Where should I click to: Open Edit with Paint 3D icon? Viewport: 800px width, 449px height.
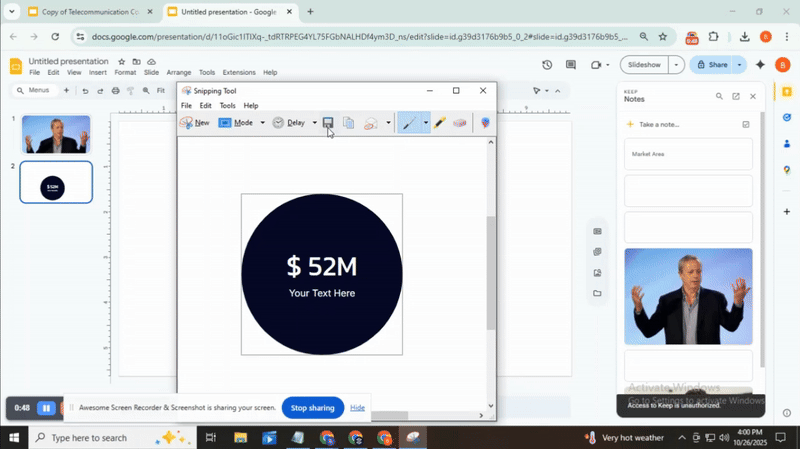(x=486, y=123)
